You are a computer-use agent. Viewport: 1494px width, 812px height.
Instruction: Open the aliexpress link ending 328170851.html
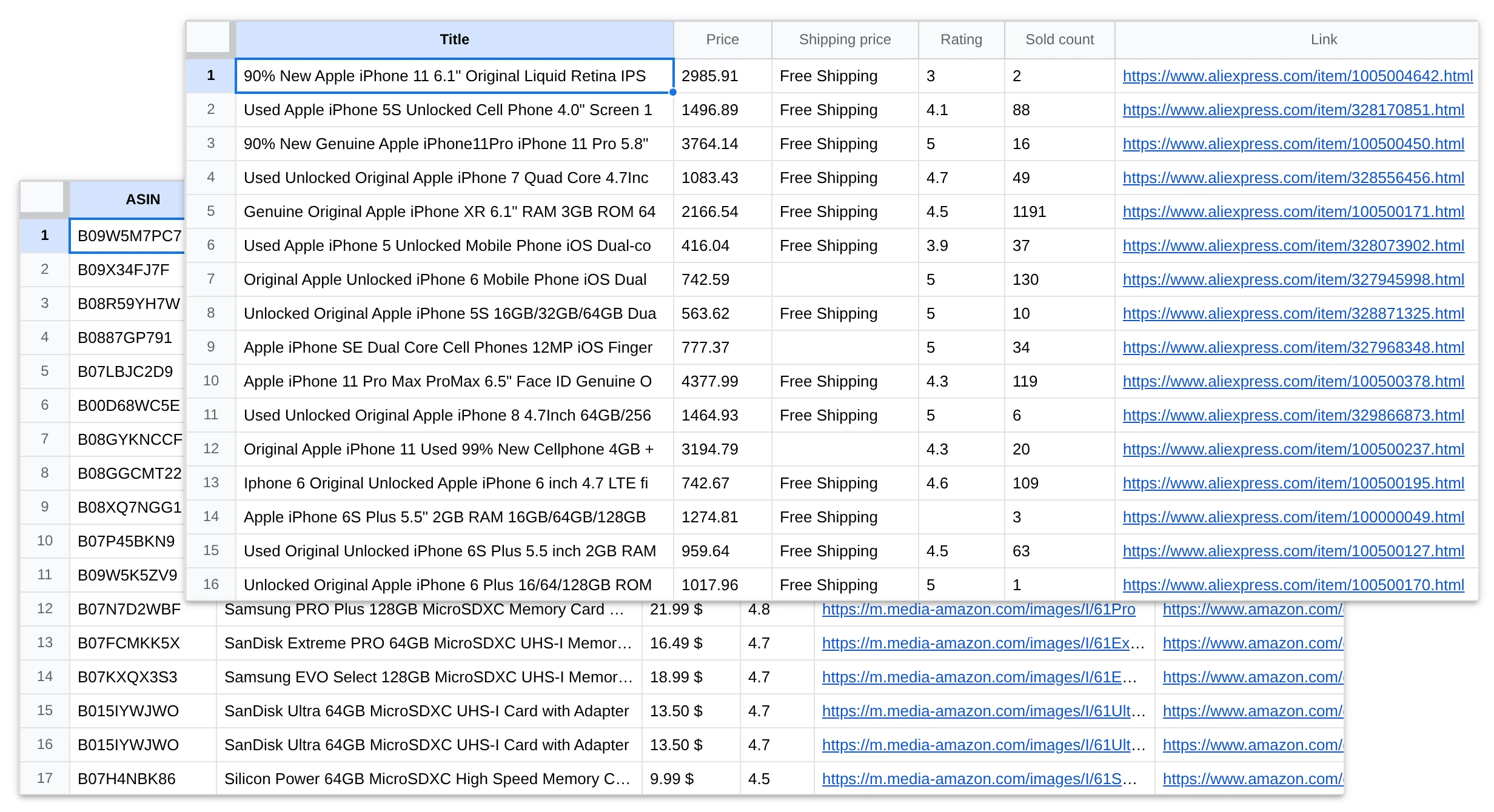click(1293, 110)
